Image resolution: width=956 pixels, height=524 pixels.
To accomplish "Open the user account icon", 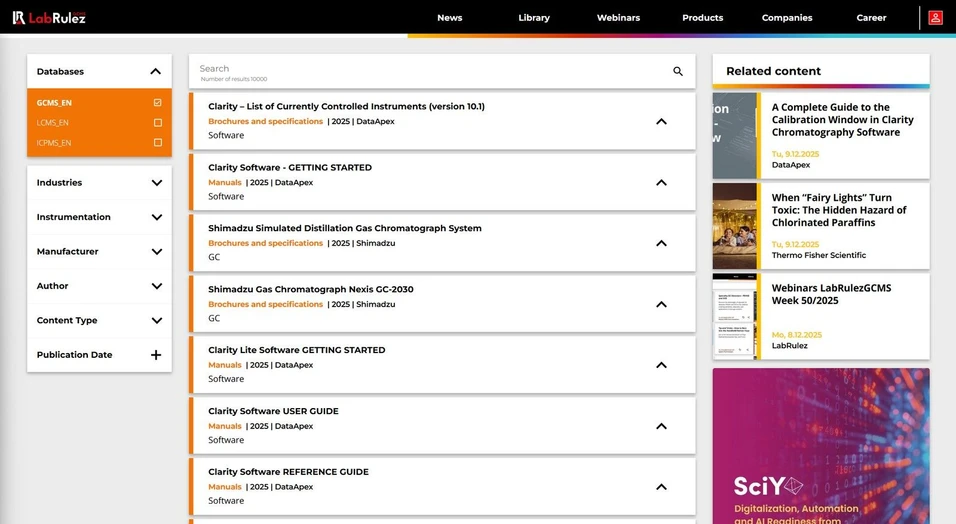I will (x=935, y=18).
